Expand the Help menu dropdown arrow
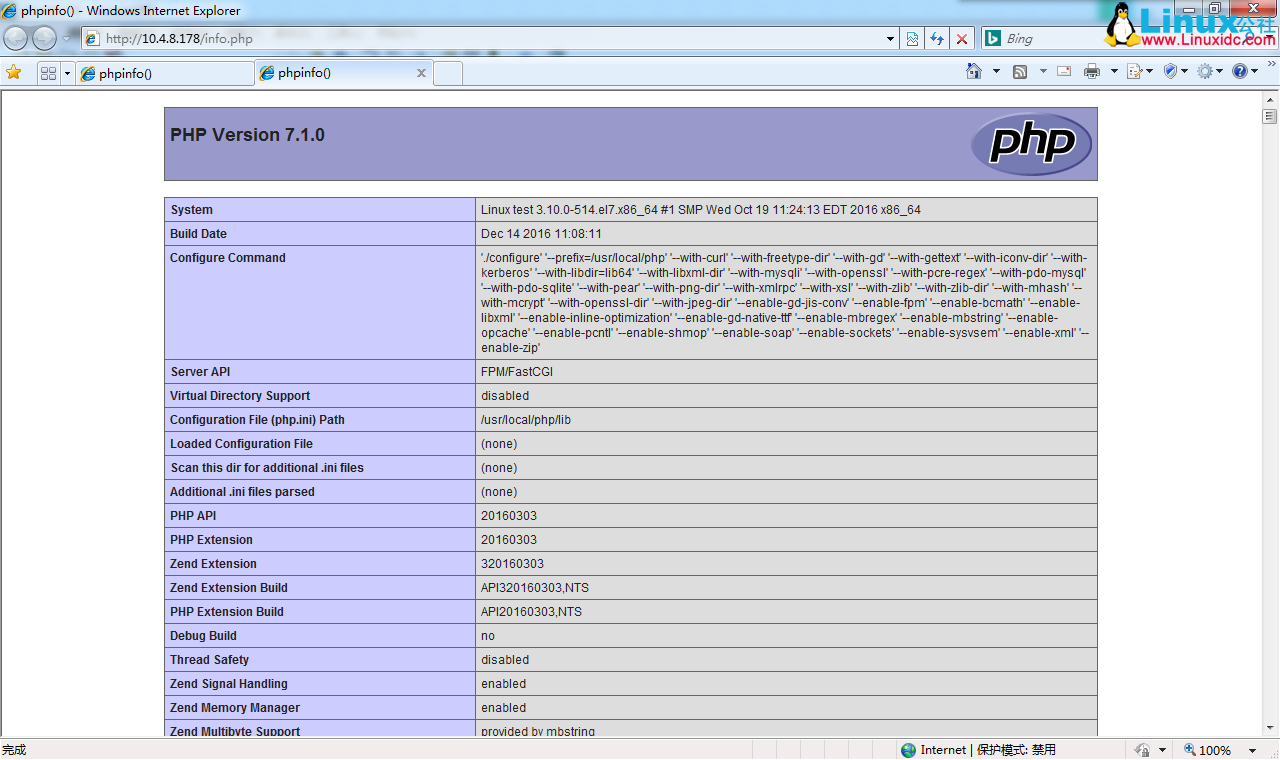Viewport: 1280px width, 760px height. tap(1254, 71)
